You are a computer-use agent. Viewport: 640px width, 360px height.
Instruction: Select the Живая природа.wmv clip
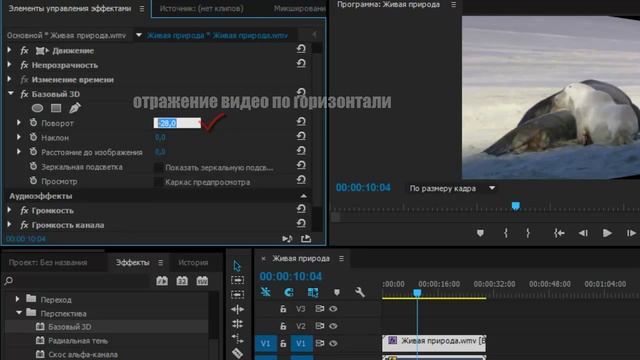coord(434,343)
